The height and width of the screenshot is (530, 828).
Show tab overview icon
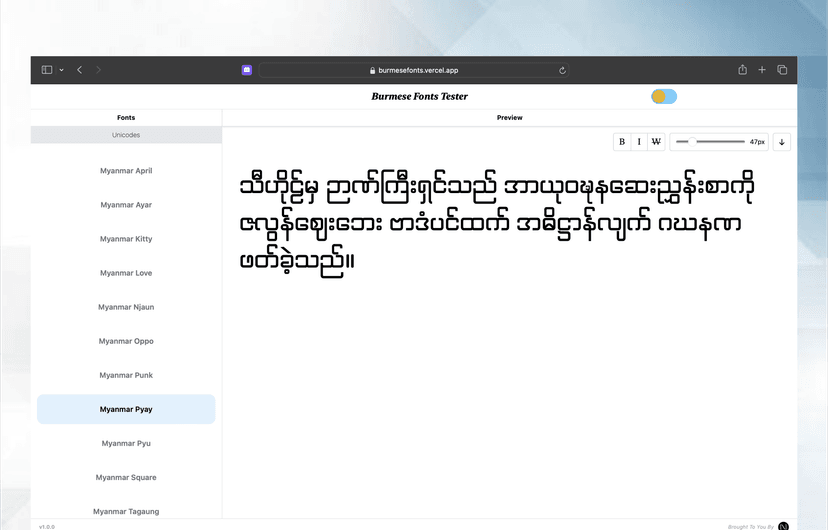pos(782,70)
